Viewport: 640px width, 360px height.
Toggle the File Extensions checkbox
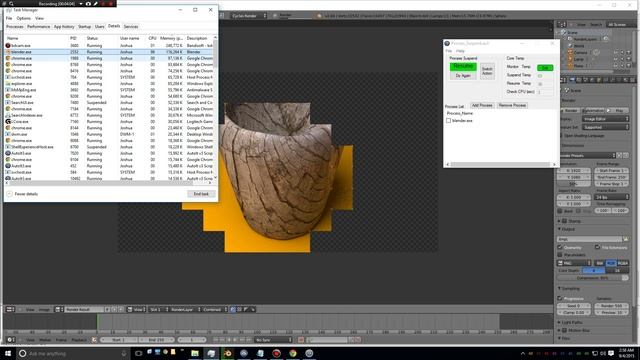pos(598,247)
